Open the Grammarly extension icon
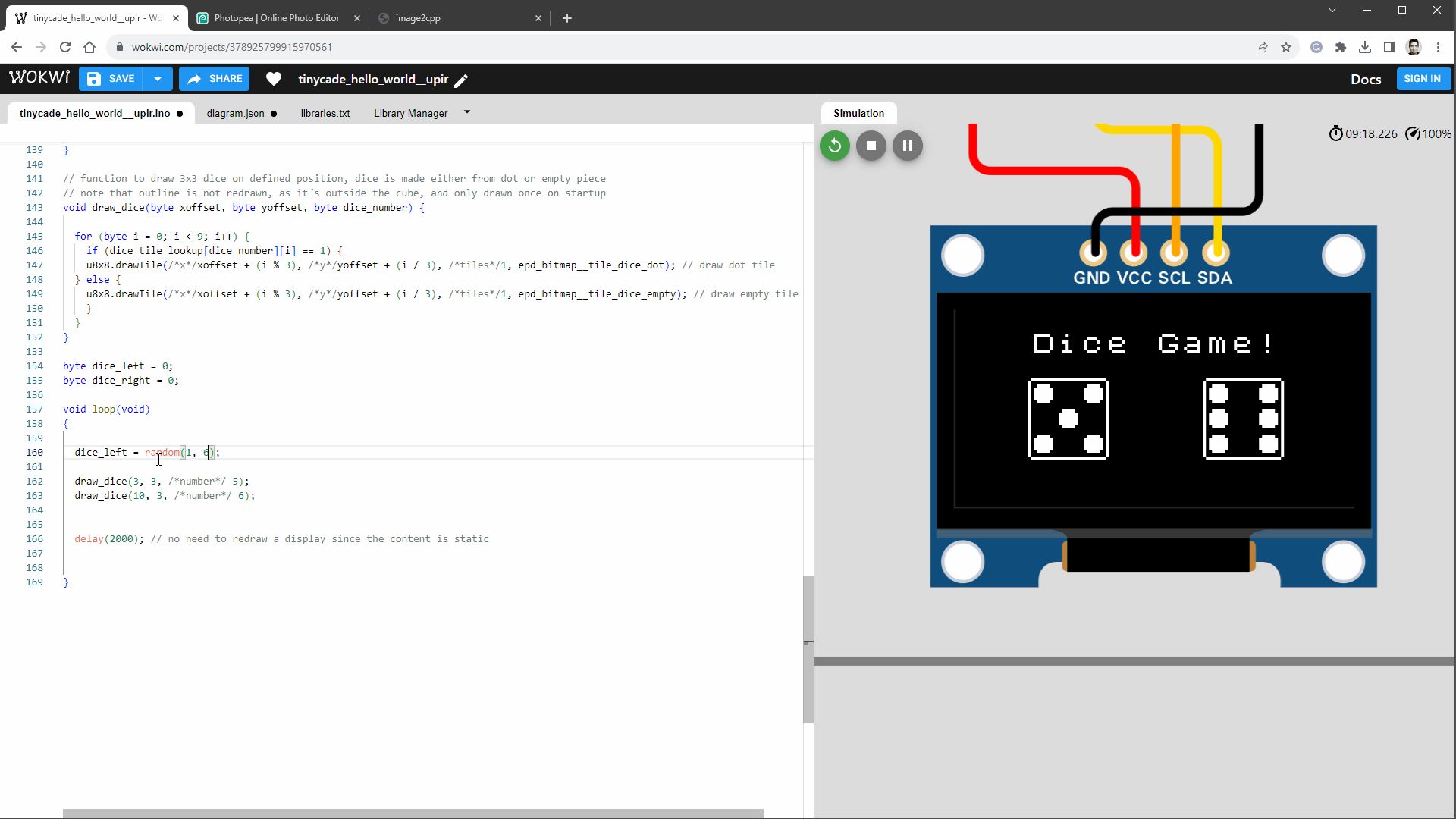This screenshot has height=819, width=1456. pyautogui.click(x=1316, y=46)
